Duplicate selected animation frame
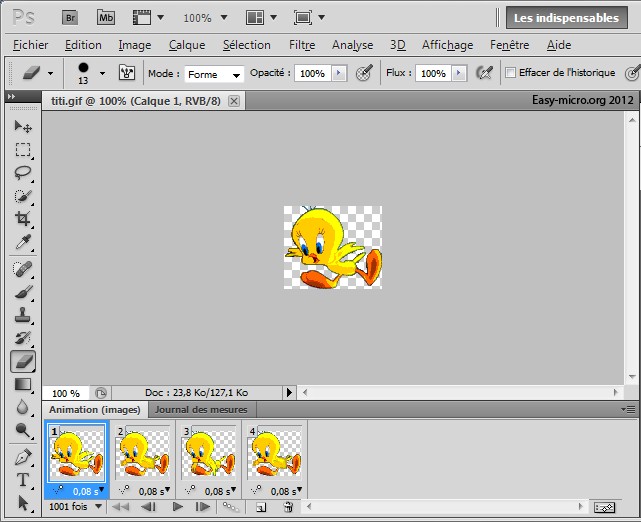 point(261,507)
